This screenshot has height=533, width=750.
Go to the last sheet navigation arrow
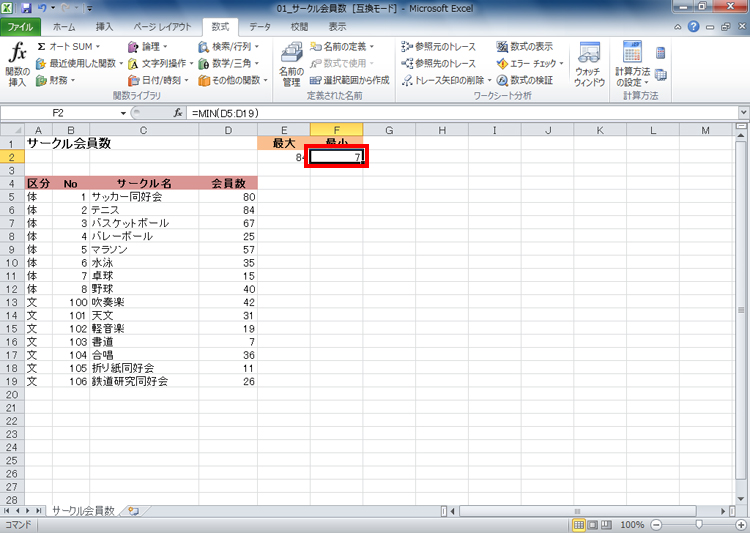coord(39,511)
